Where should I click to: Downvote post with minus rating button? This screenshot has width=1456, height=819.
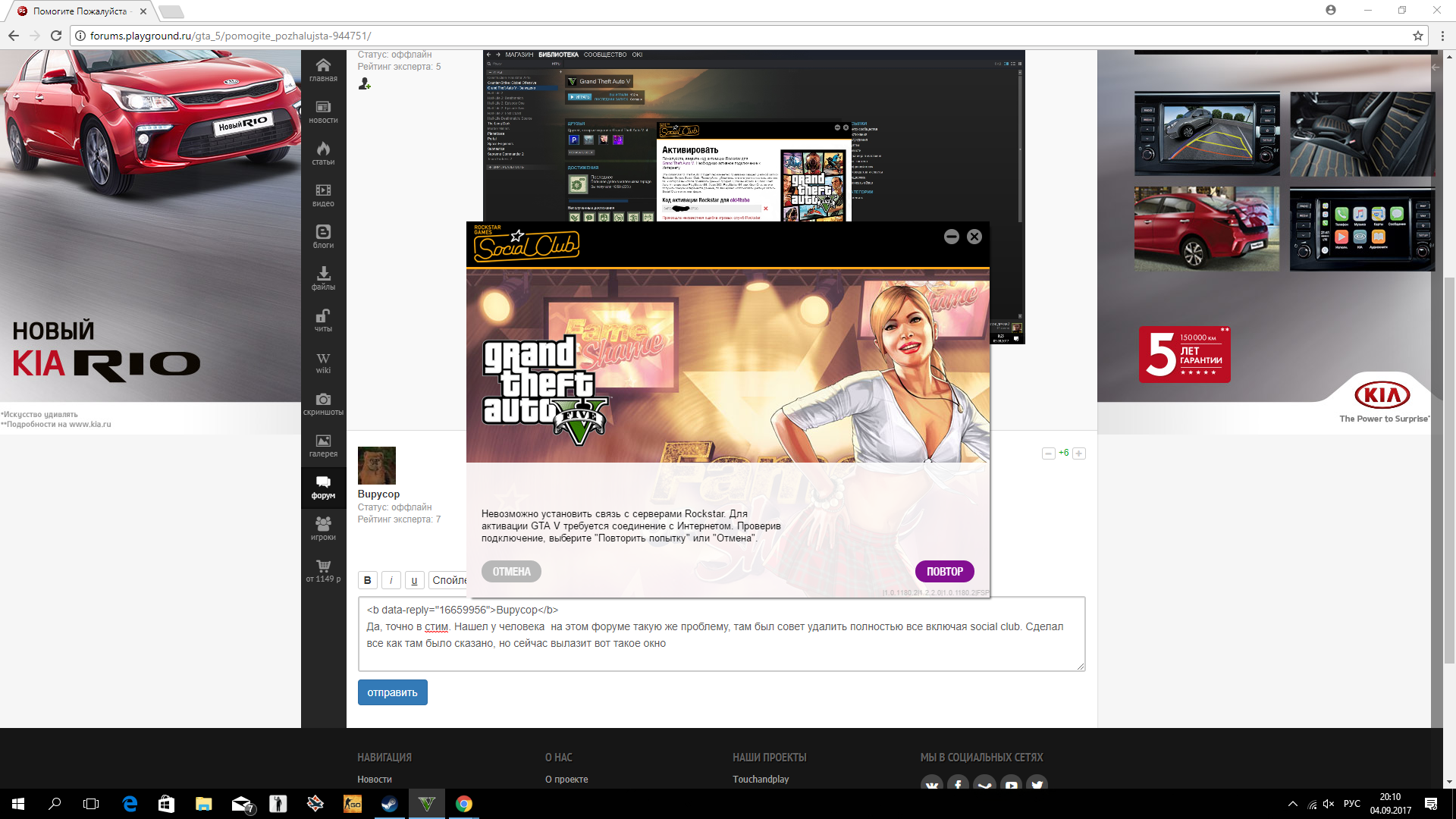[x=1048, y=453]
